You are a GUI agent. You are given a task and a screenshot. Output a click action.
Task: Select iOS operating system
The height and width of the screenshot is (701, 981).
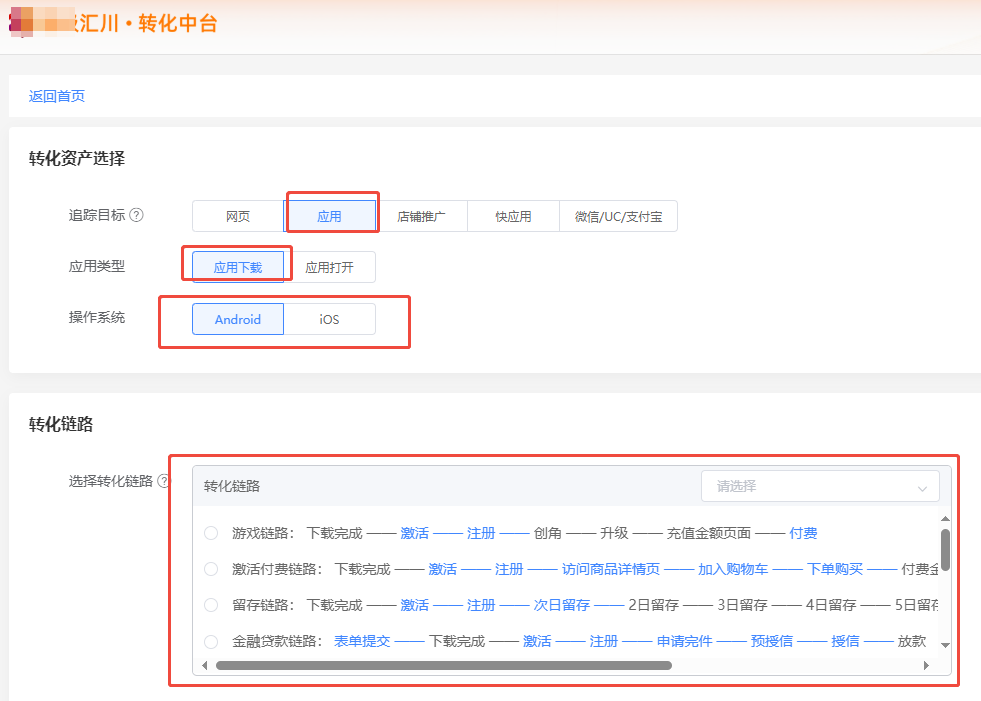(330, 319)
